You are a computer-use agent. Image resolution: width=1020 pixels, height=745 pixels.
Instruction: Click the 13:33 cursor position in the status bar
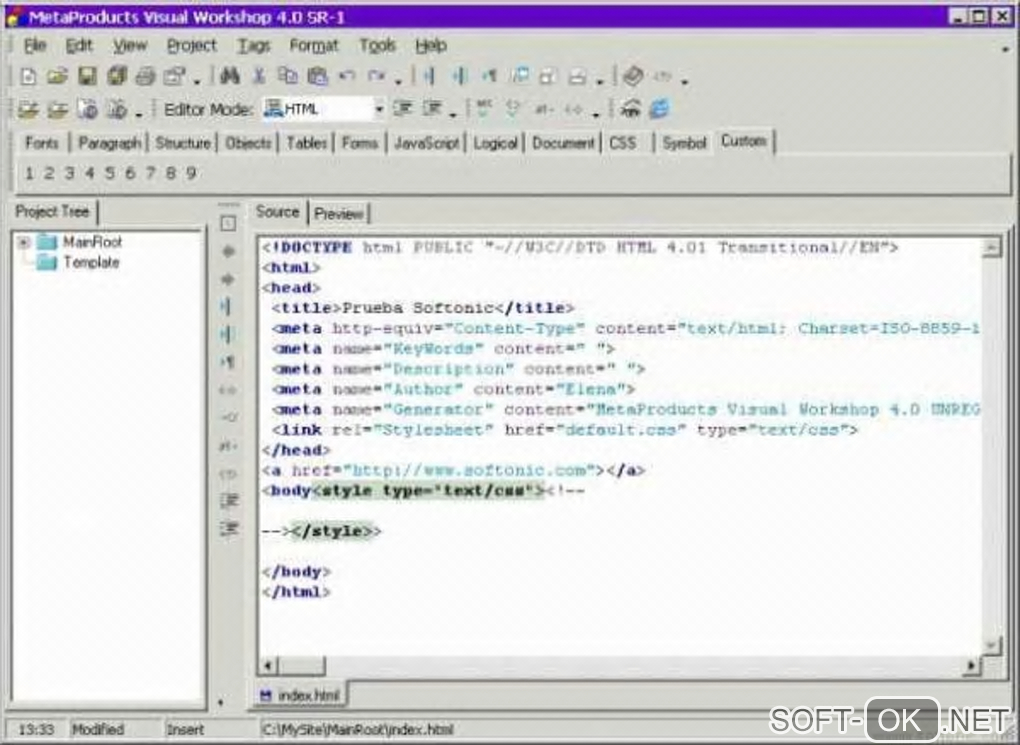[36, 730]
